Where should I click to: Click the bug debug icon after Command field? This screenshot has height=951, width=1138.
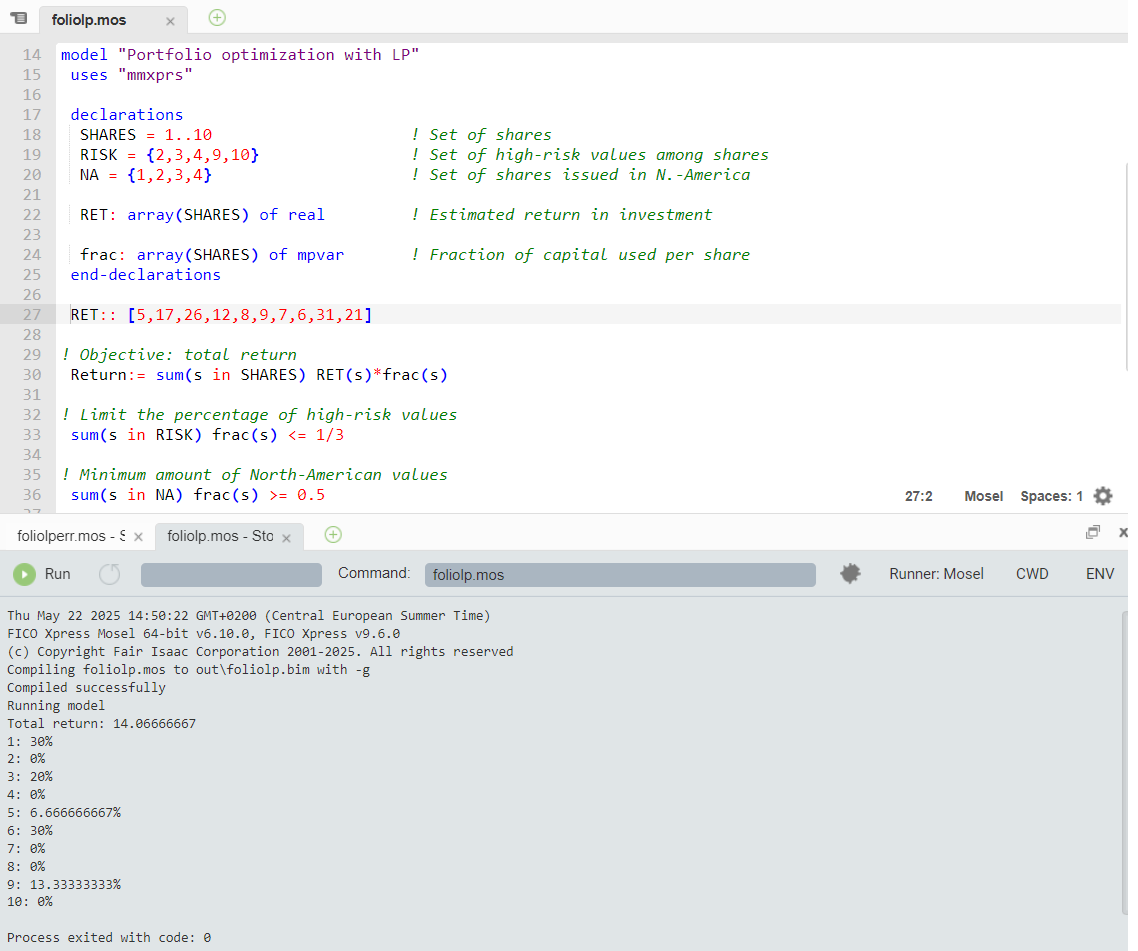(850, 574)
